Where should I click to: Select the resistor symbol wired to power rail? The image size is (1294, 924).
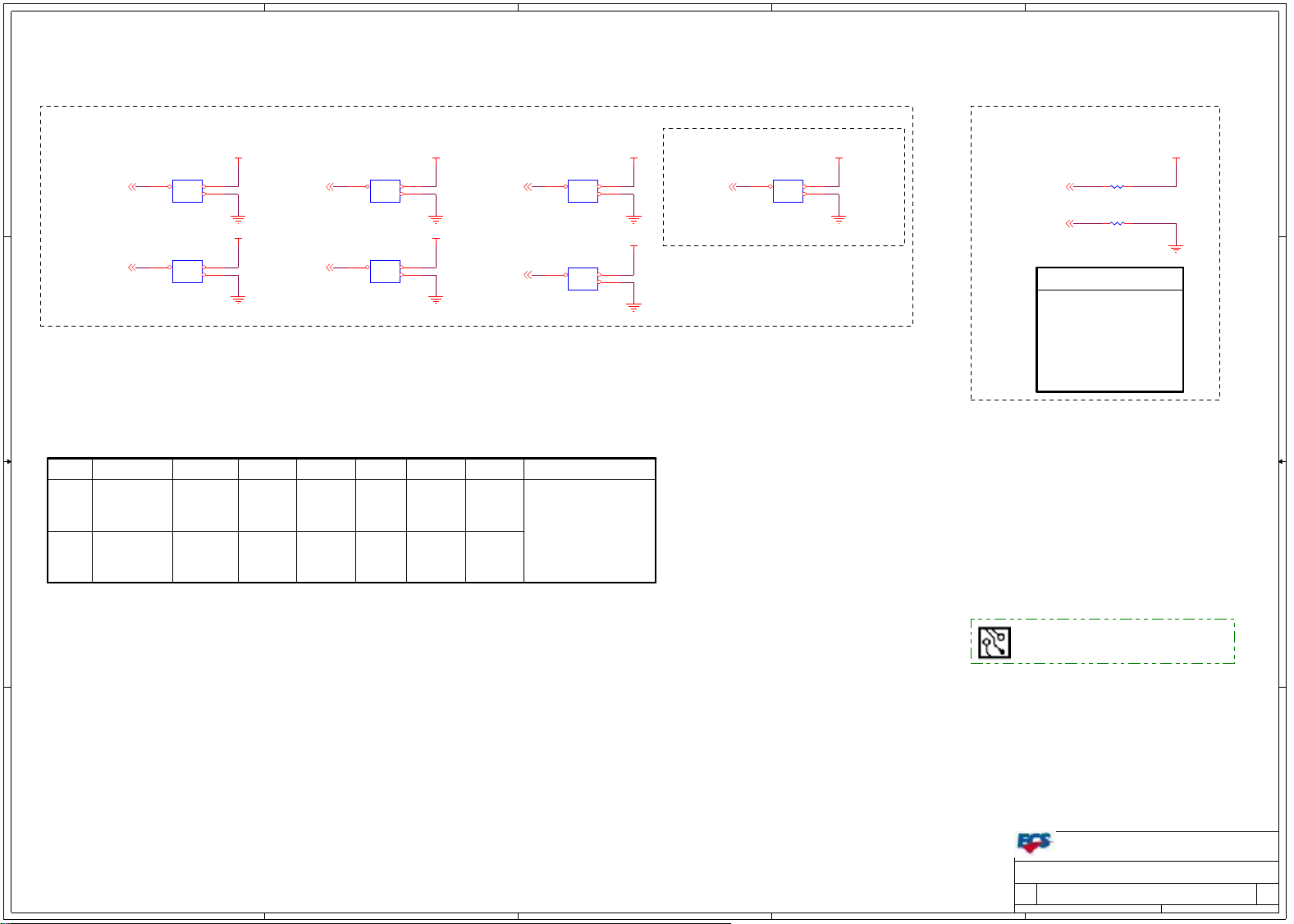(1117, 187)
